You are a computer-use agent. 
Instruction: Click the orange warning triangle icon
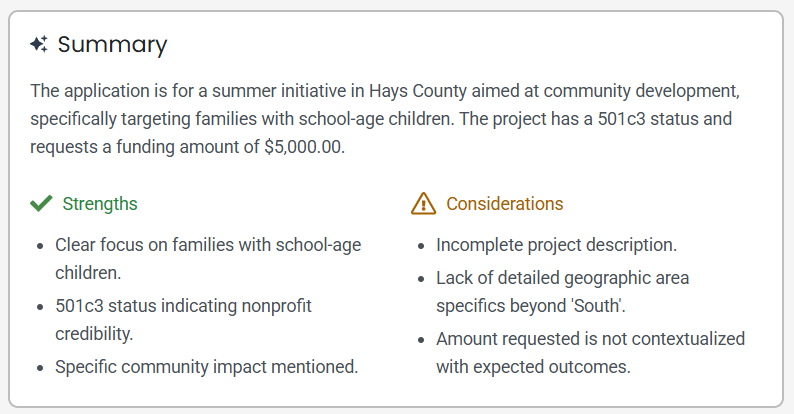[423, 203]
